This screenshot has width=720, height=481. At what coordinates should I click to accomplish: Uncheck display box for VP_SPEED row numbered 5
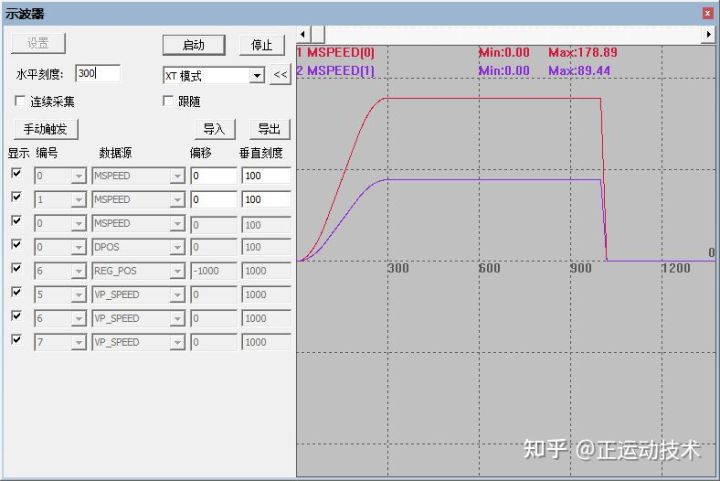(x=16, y=292)
